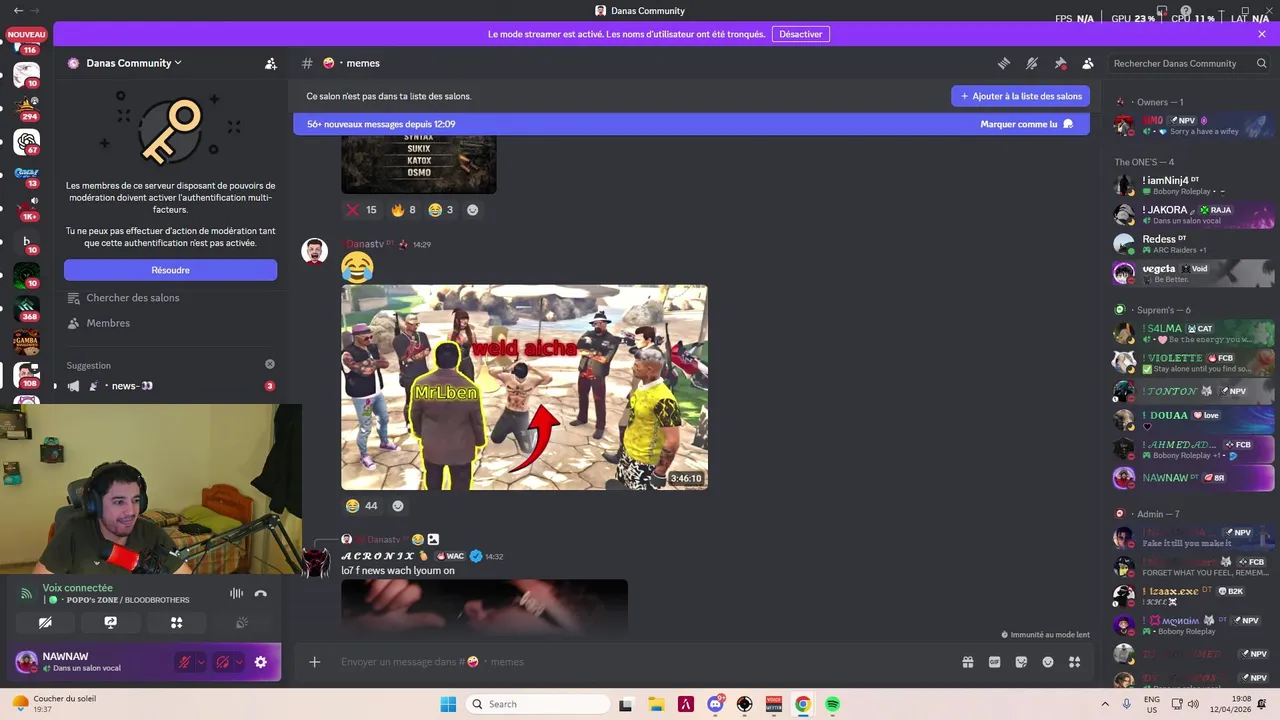Open member Redess profile

pos(1193,243)
